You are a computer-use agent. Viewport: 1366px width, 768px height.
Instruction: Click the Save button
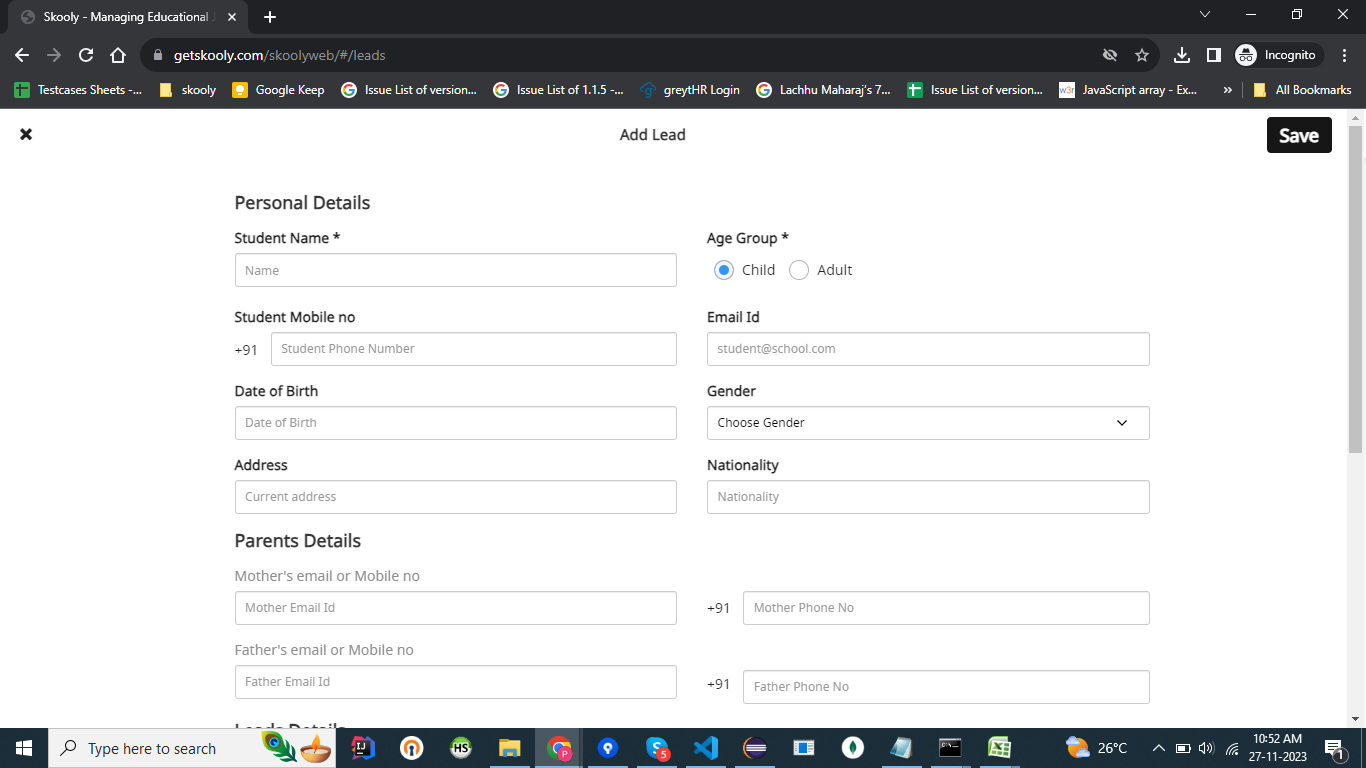coord(1299,136)
